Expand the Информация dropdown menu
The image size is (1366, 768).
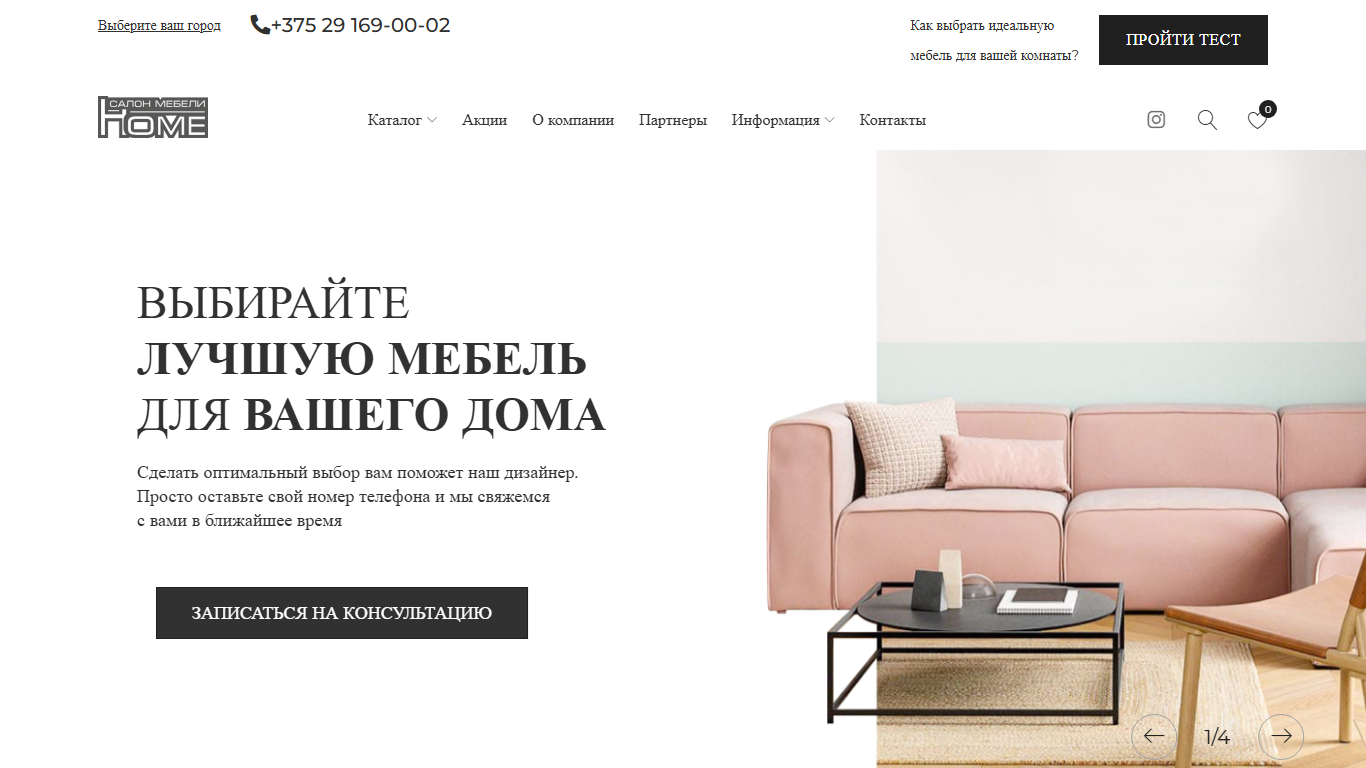coord(783,120)
